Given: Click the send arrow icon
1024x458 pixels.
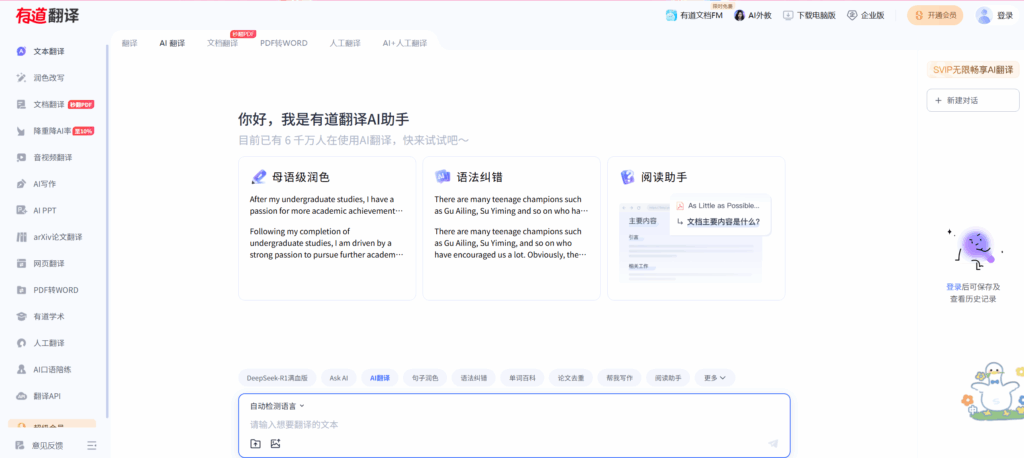Looking at the screenshot, I should 773,444.
